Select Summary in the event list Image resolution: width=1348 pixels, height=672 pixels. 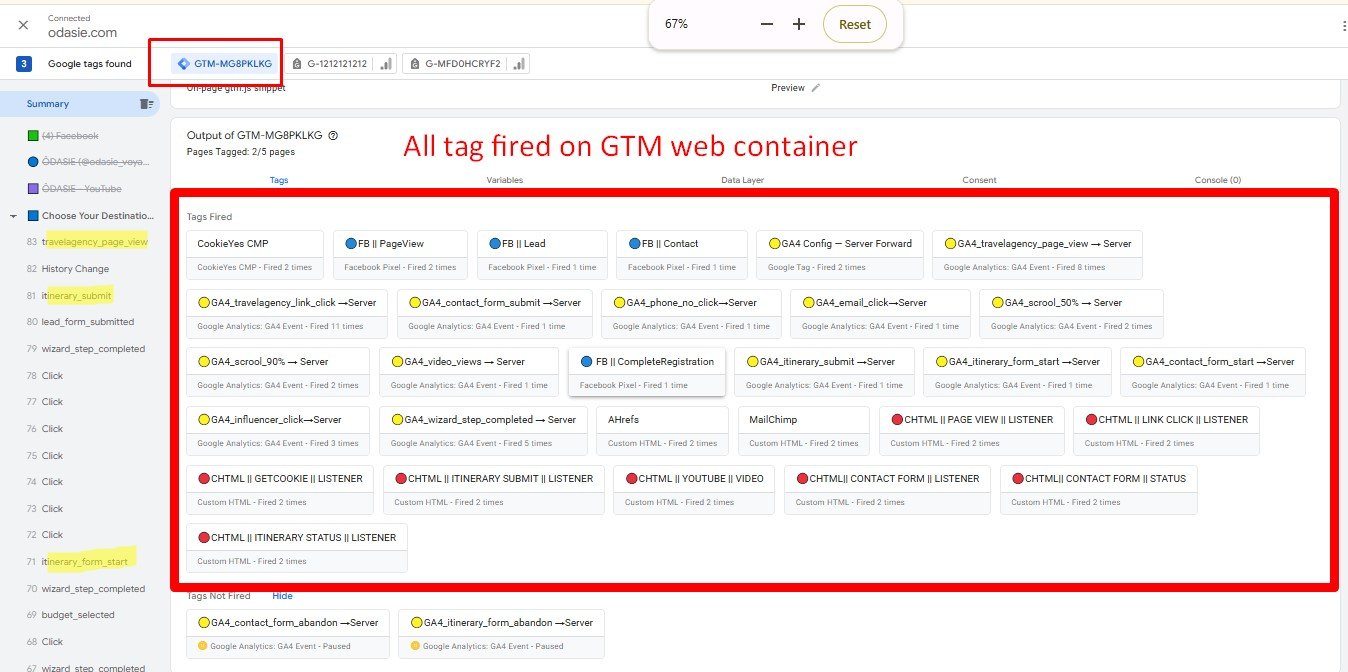pos(48,104)
